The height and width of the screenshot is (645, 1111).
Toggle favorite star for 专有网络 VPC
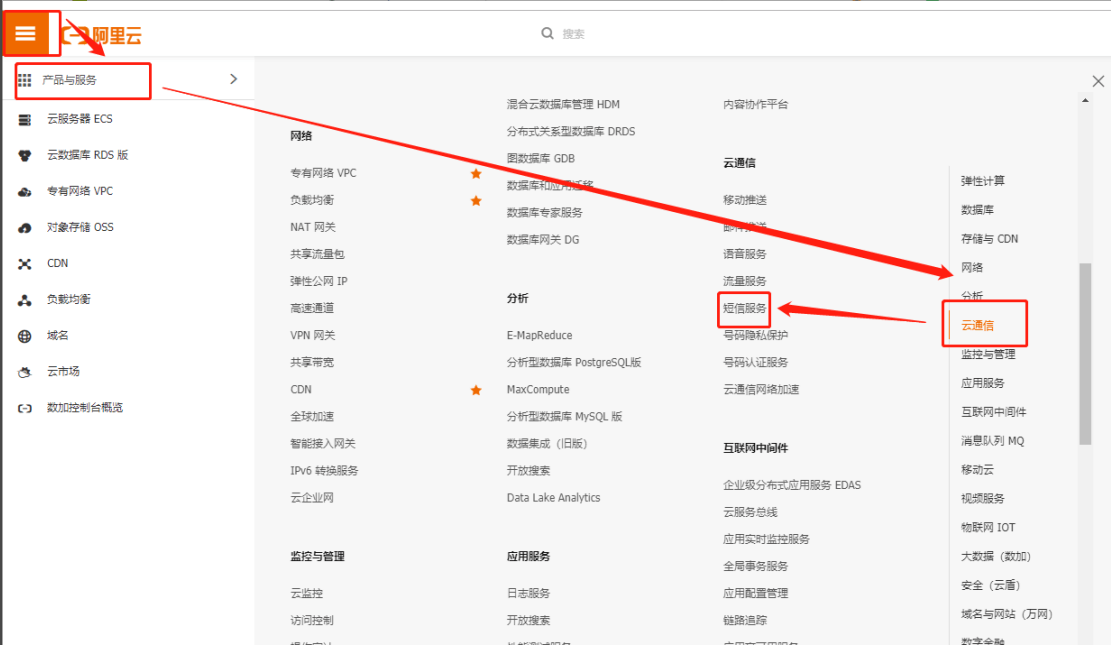[x=476, y=174]
